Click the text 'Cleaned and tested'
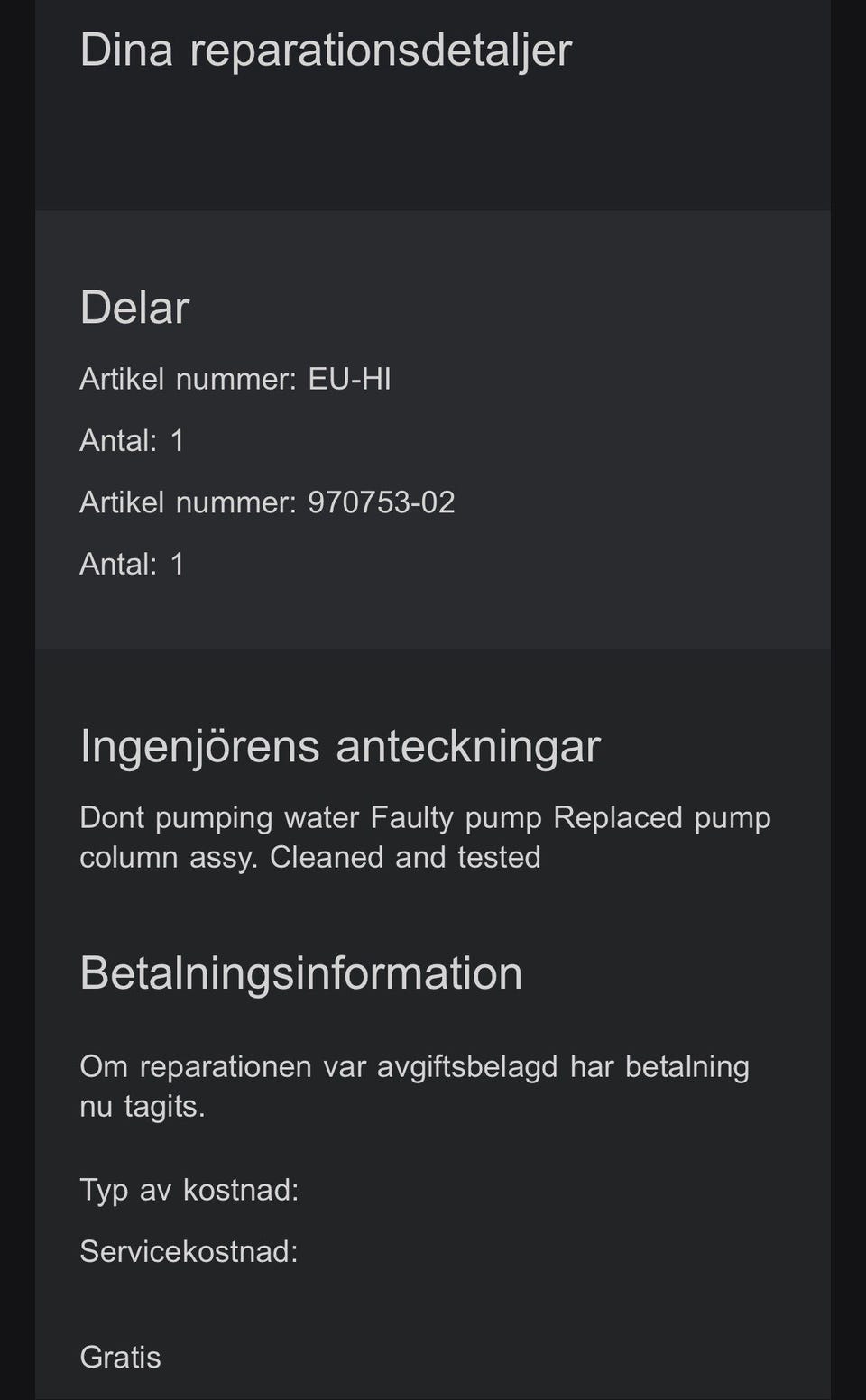Screen dimensions: 866x1400 [405, 857]
